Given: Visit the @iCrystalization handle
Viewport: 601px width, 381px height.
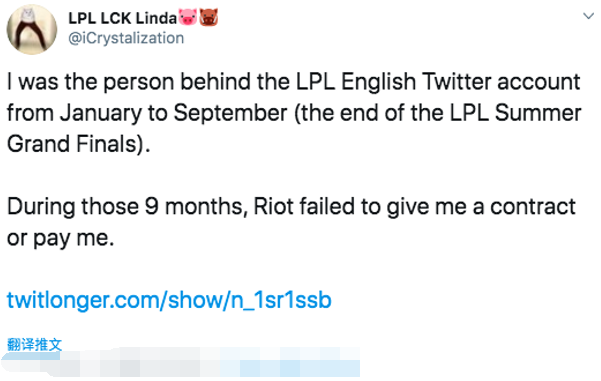Looking at the screenshot, I should pos(126,38).
